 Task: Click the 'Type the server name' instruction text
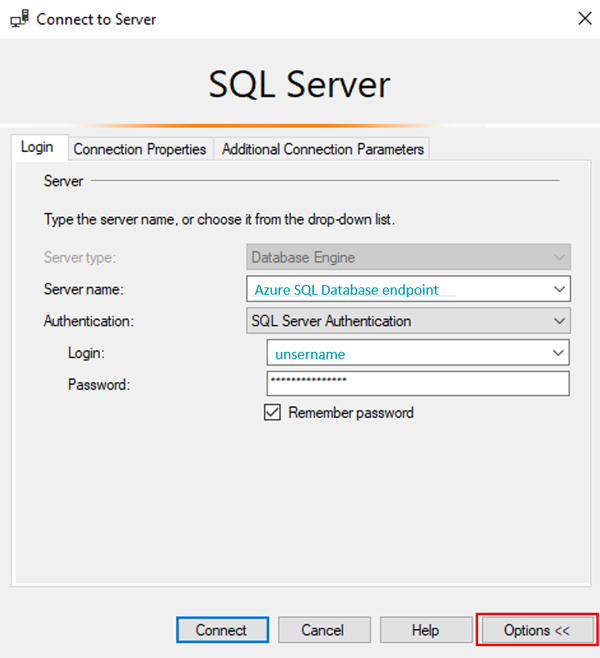[219, 219]
